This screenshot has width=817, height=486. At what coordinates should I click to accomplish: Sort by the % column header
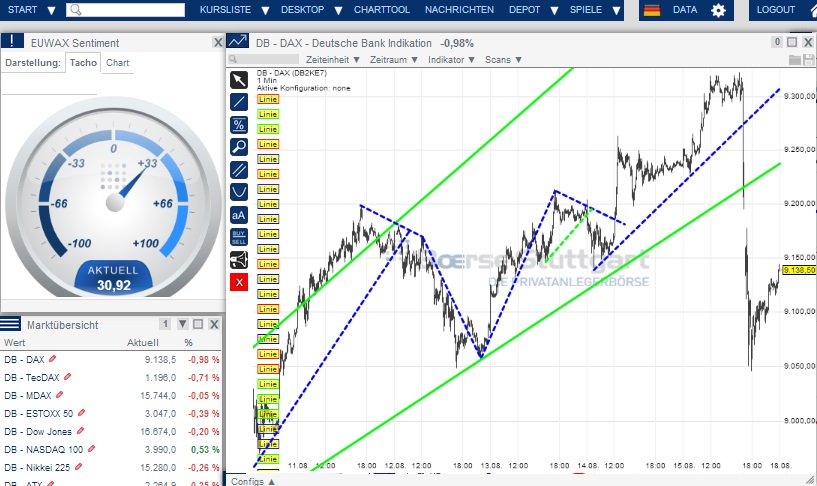tap(188, 342)
